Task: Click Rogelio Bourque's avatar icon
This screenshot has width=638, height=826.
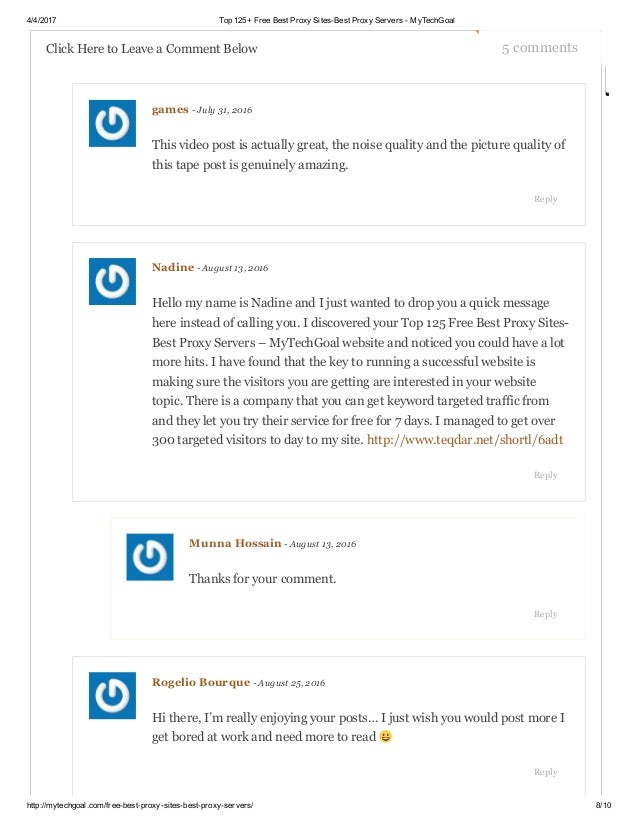Action: point(112,695)
